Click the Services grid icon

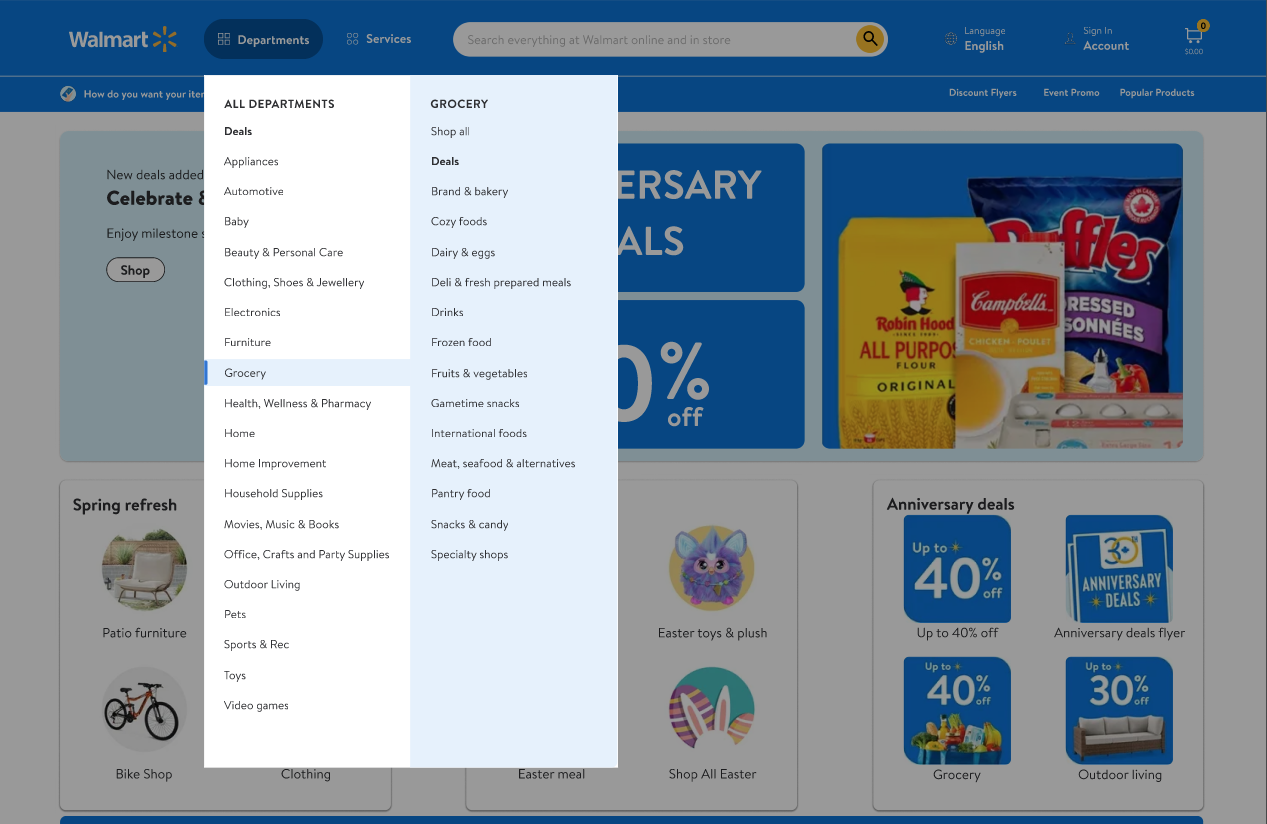point(353,39)
